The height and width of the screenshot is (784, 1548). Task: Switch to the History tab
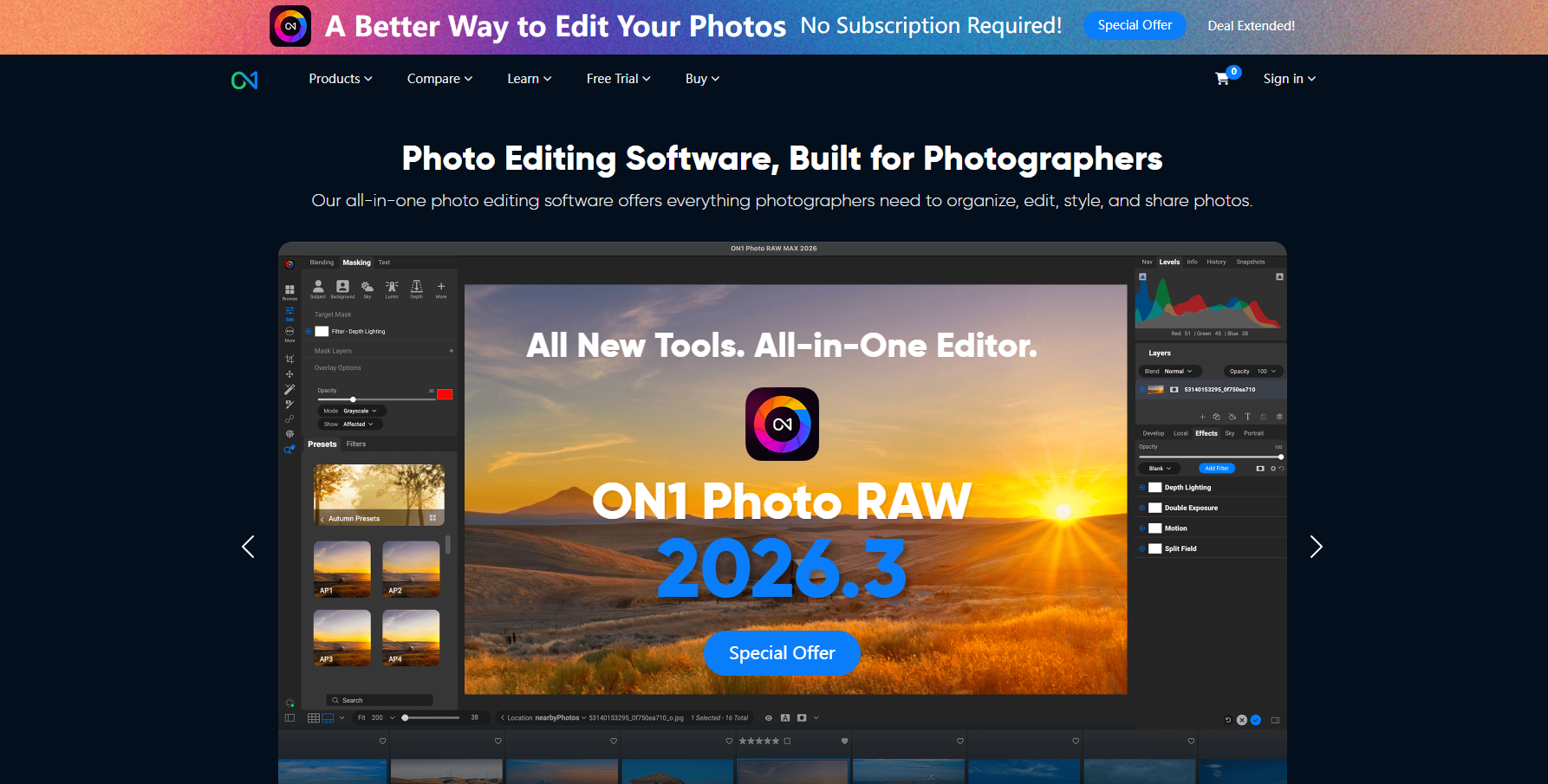point(1216,262)
